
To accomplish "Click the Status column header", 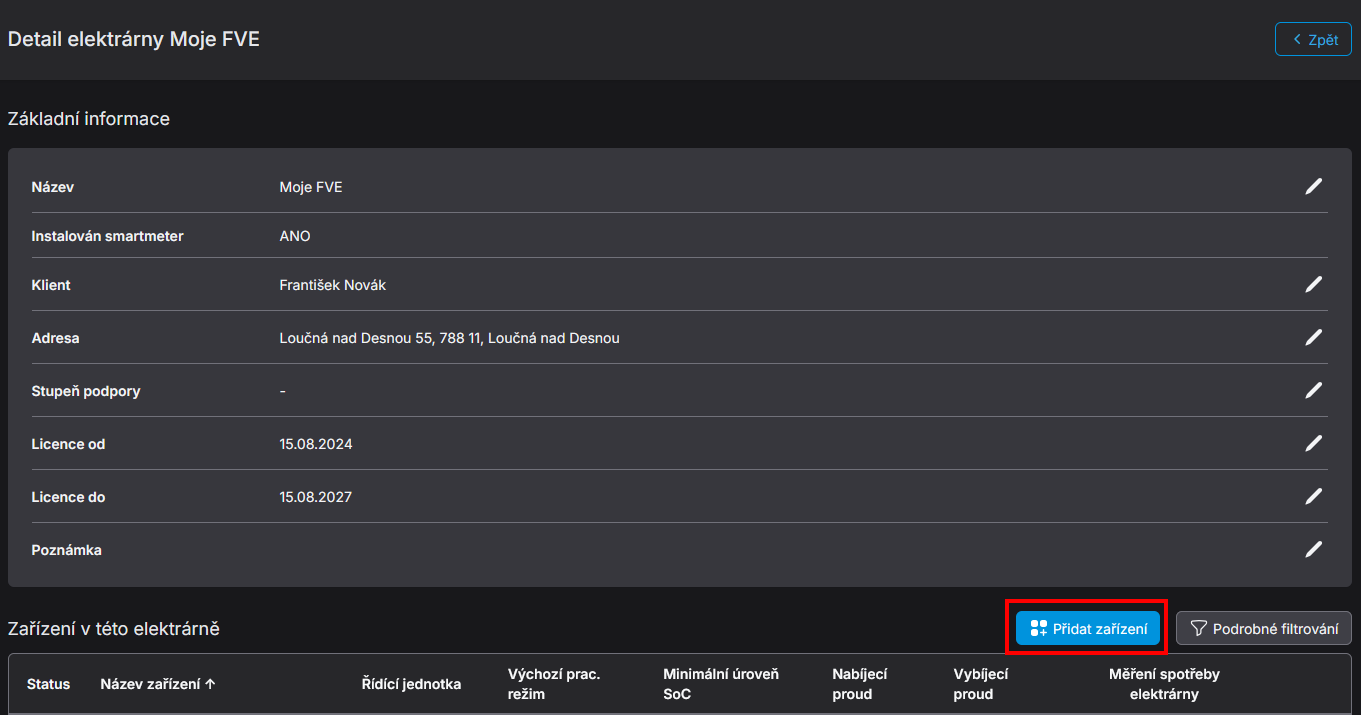I will coord(48,684).
